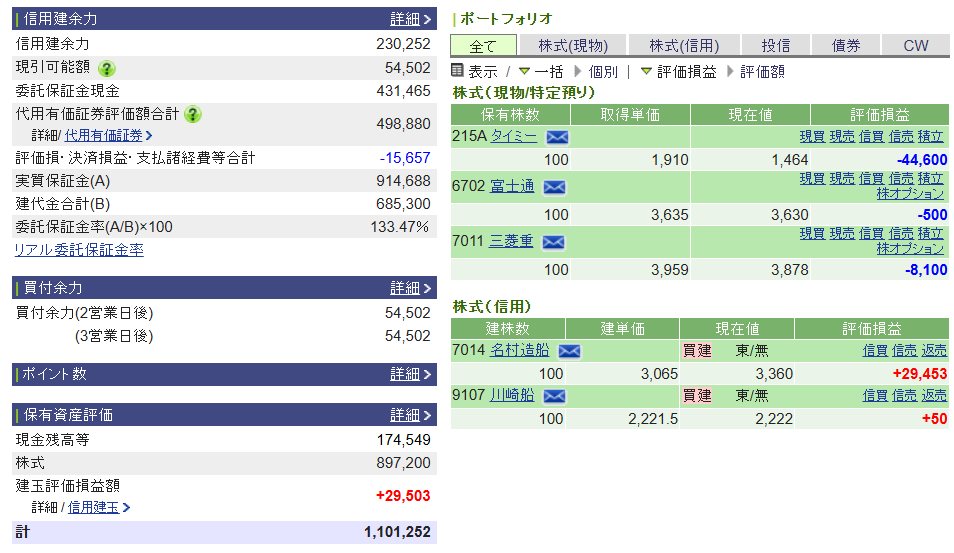This screenshot has width=954, height=553.
Task: Click the mail icon beside 富士通
Action: pyautogui.click(x=554, y=187)
